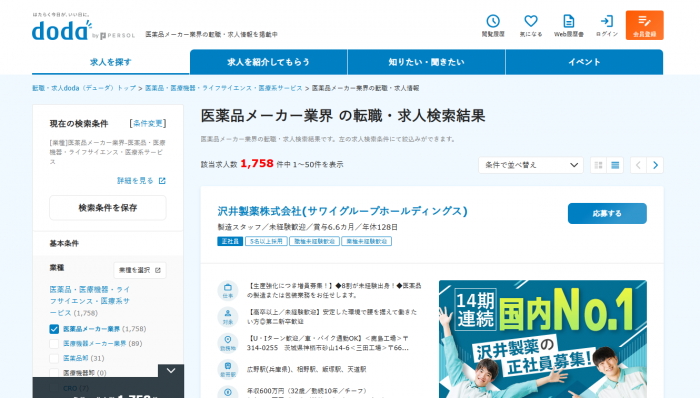Check the 医療機器メーカー業界 checkbox

(54, 344)
